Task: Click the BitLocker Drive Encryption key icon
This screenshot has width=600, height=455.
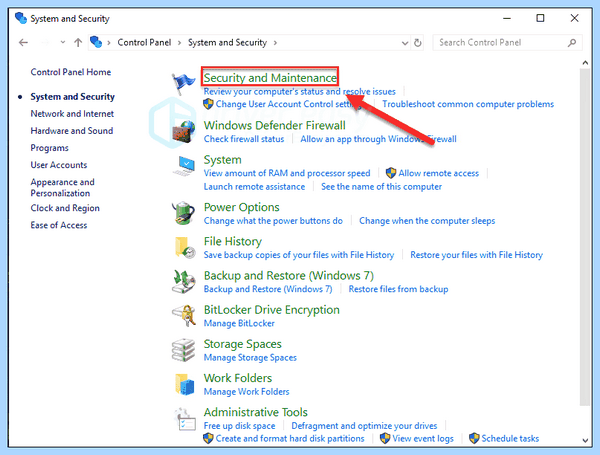Action: tap(184, 315)
